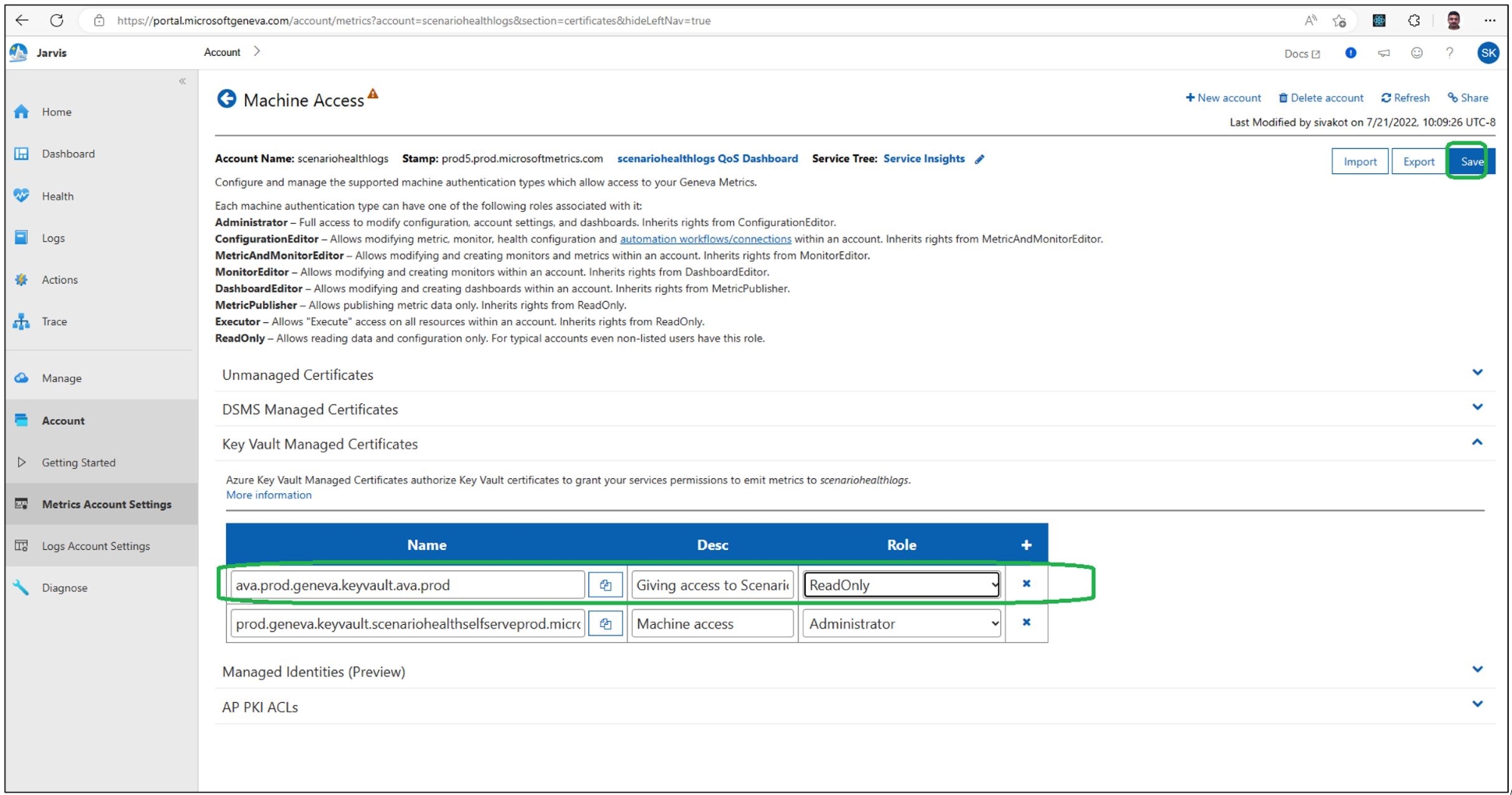Open the browser favorites star icon
This screenshot has width=1512, height=795.
pyautogui.click(x=1340, y=20)
